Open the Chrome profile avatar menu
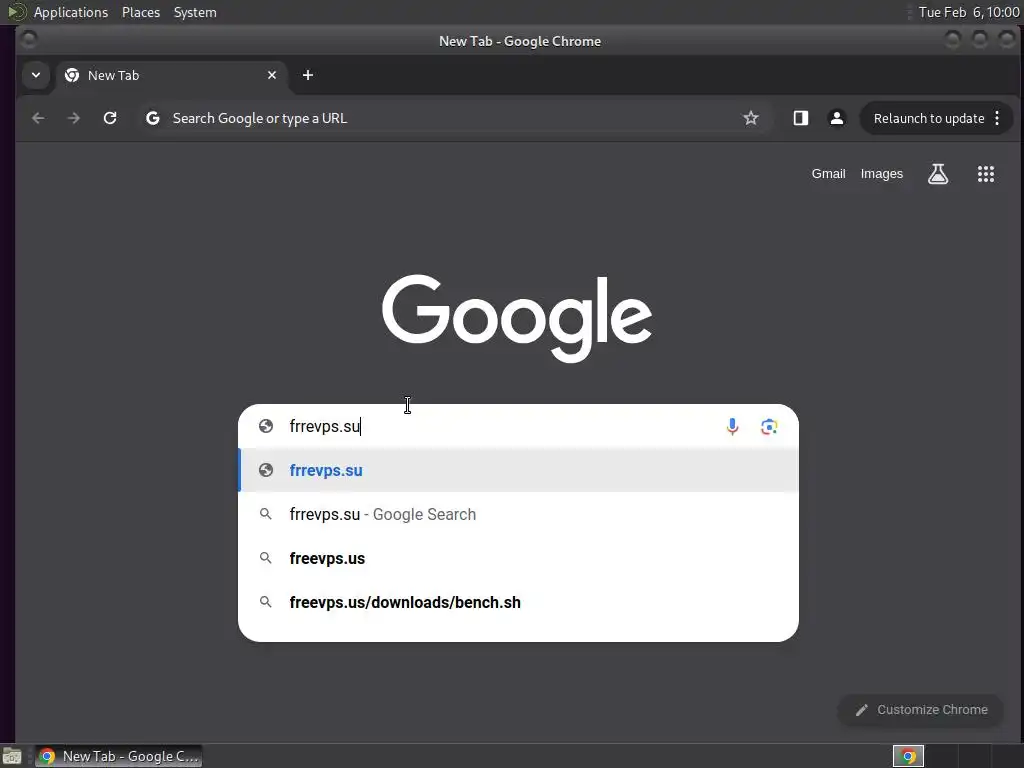Screen dimensions: 1024x768 837,118
